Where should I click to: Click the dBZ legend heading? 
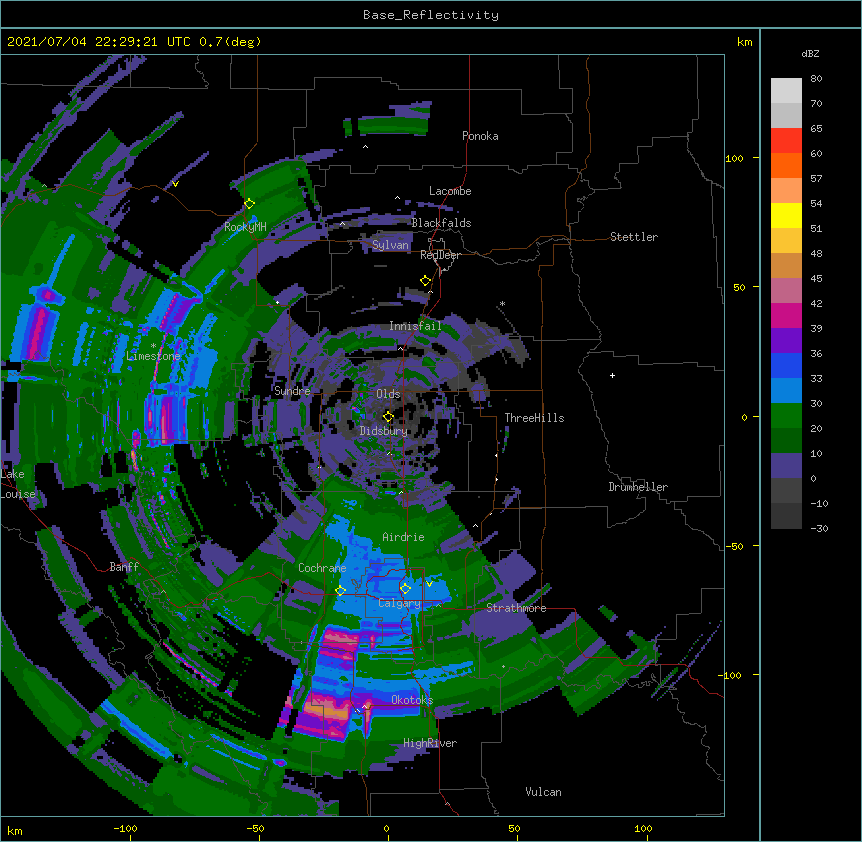(810, 54)
